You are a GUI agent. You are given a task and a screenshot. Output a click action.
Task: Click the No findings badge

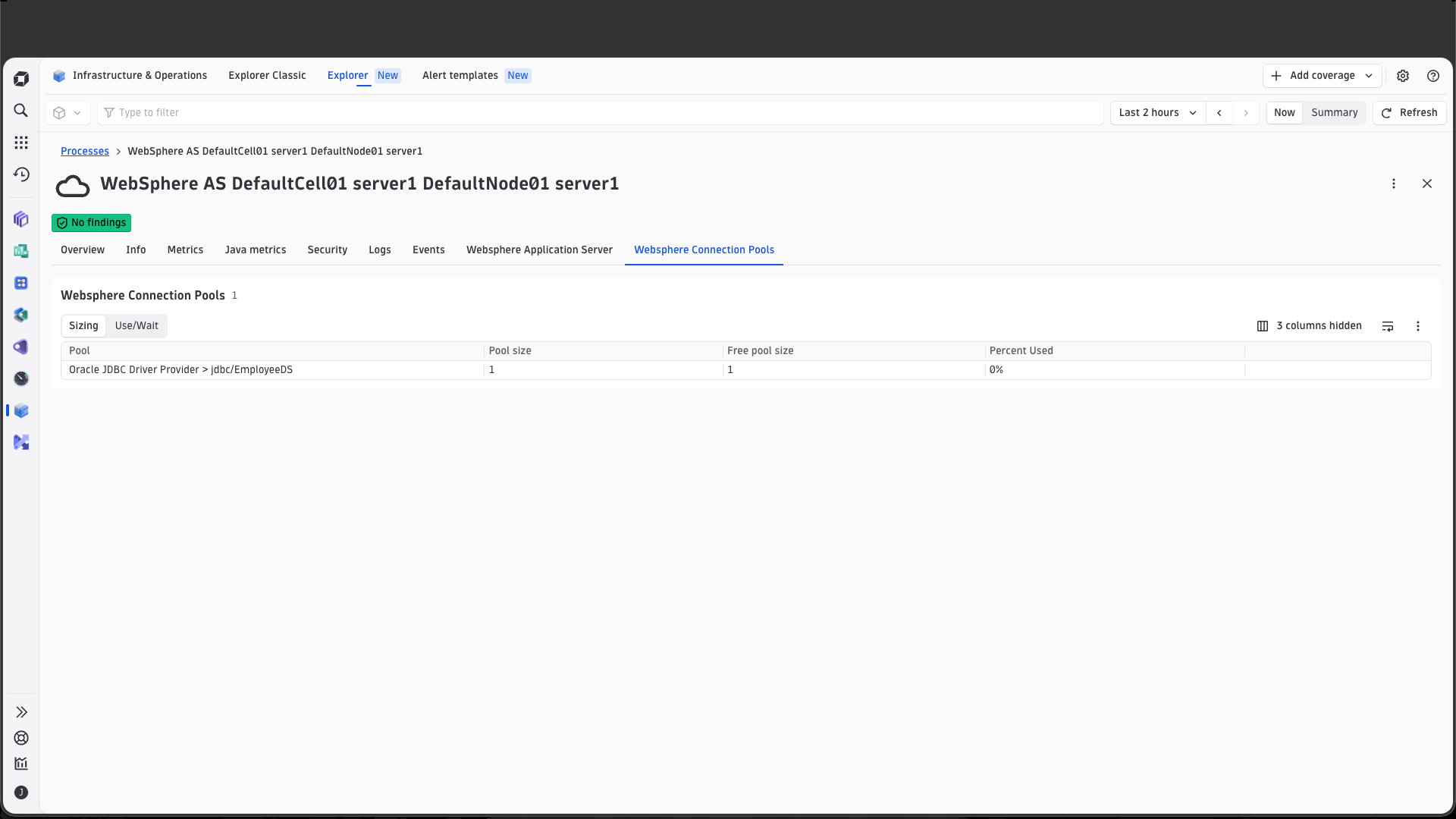point(91,223)
